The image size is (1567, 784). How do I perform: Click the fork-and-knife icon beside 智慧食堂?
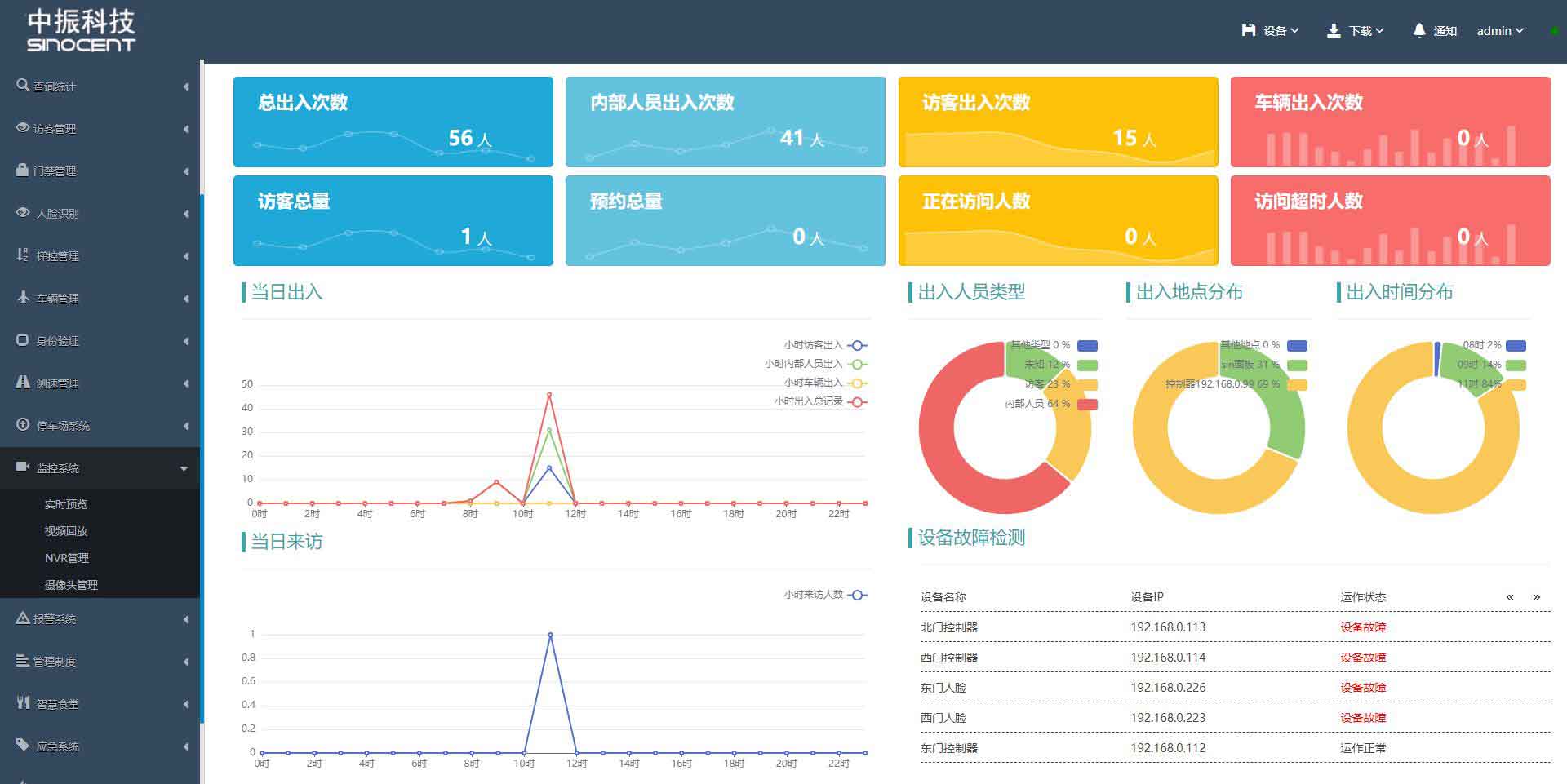(x=23, y=702)
